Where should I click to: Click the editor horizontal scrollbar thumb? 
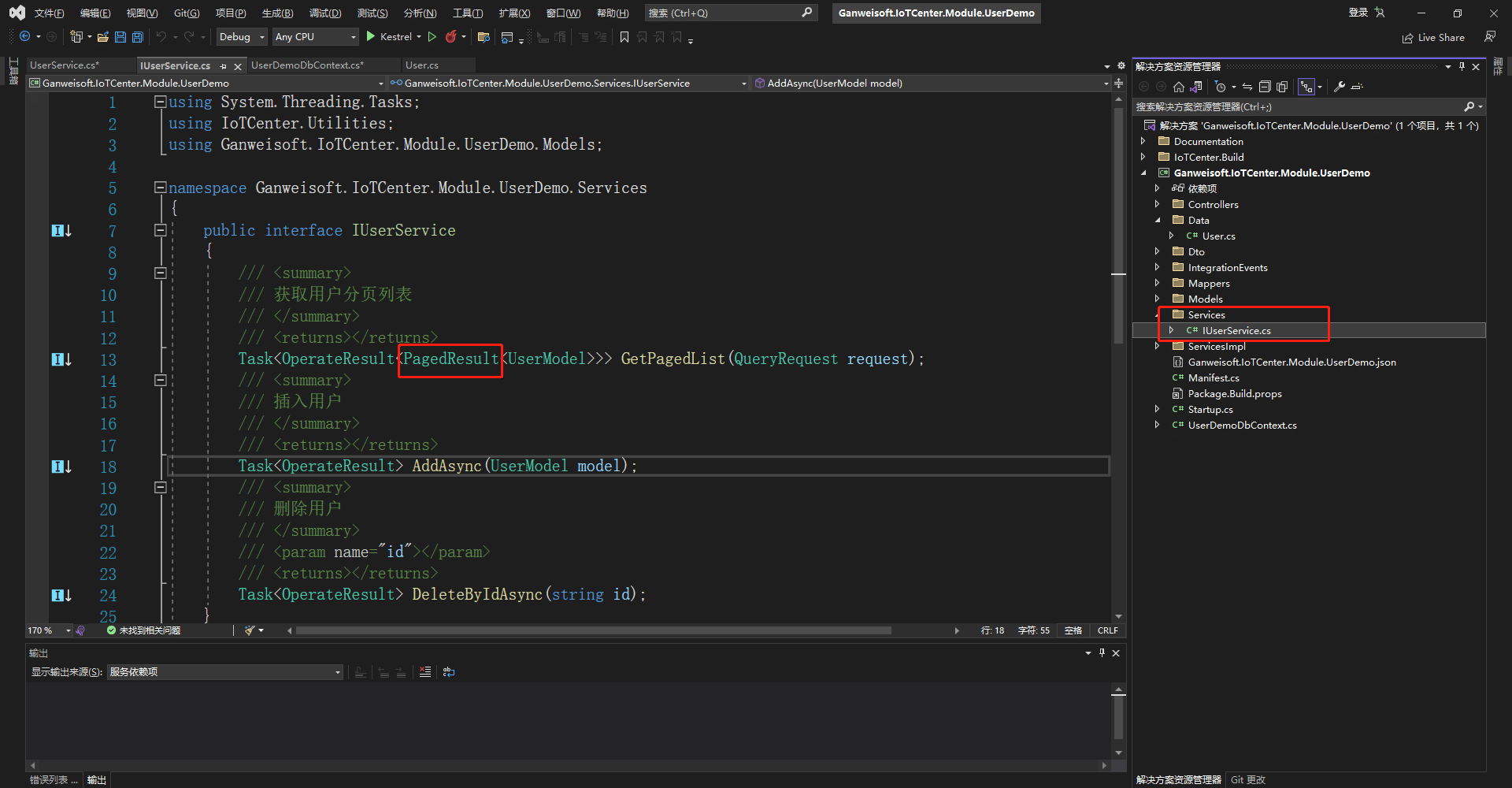(x=592, y=630)
